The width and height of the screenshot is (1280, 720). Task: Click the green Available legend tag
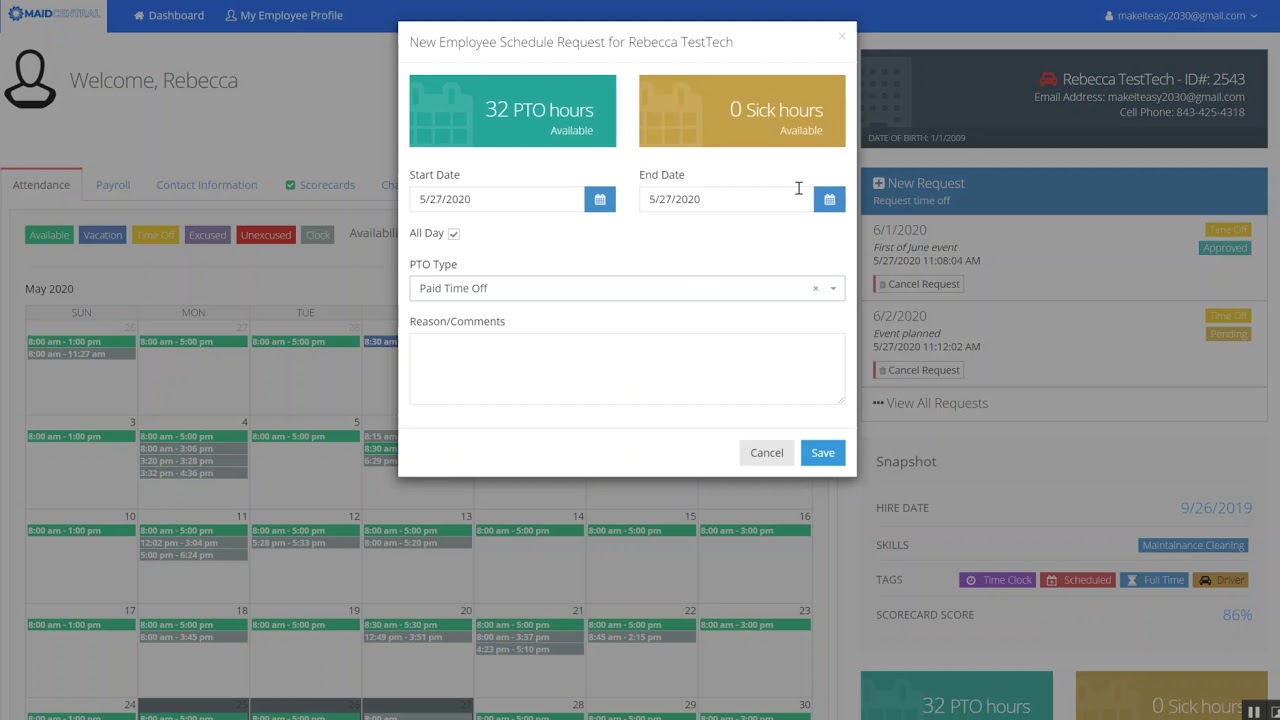coord(49,235)
